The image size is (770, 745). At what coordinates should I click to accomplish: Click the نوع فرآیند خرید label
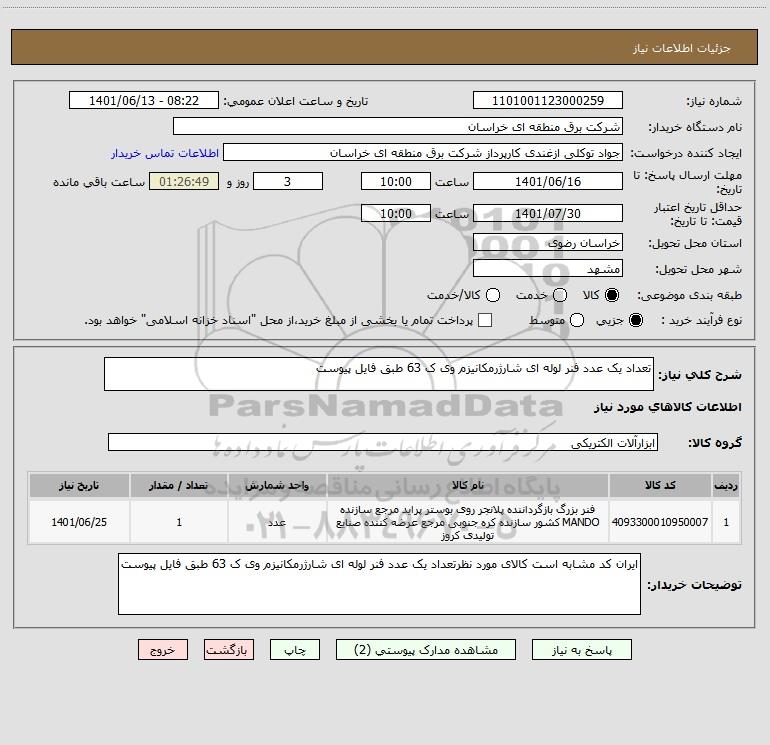701,320
